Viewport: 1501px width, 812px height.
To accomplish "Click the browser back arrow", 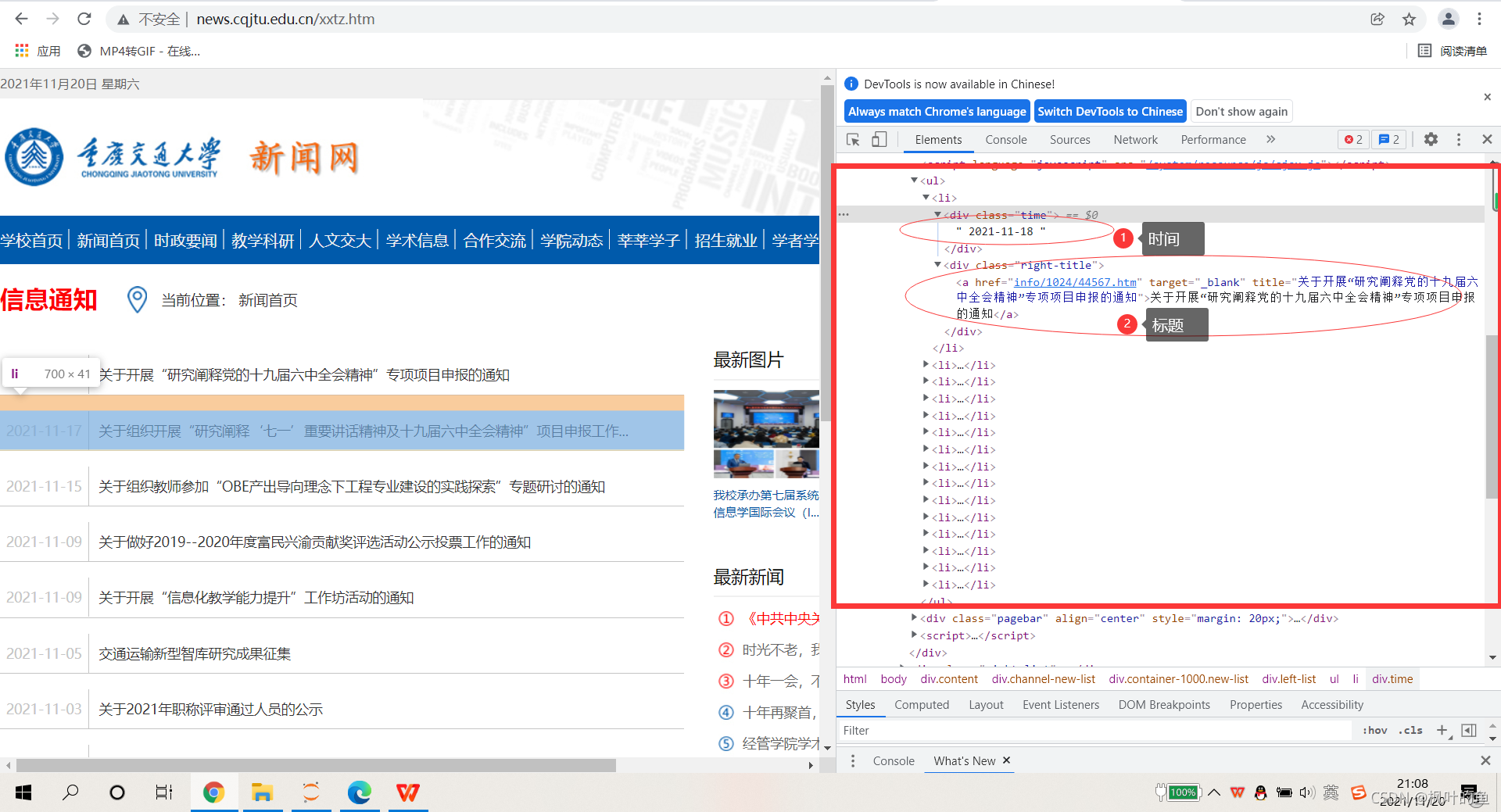I will (21, 19).
